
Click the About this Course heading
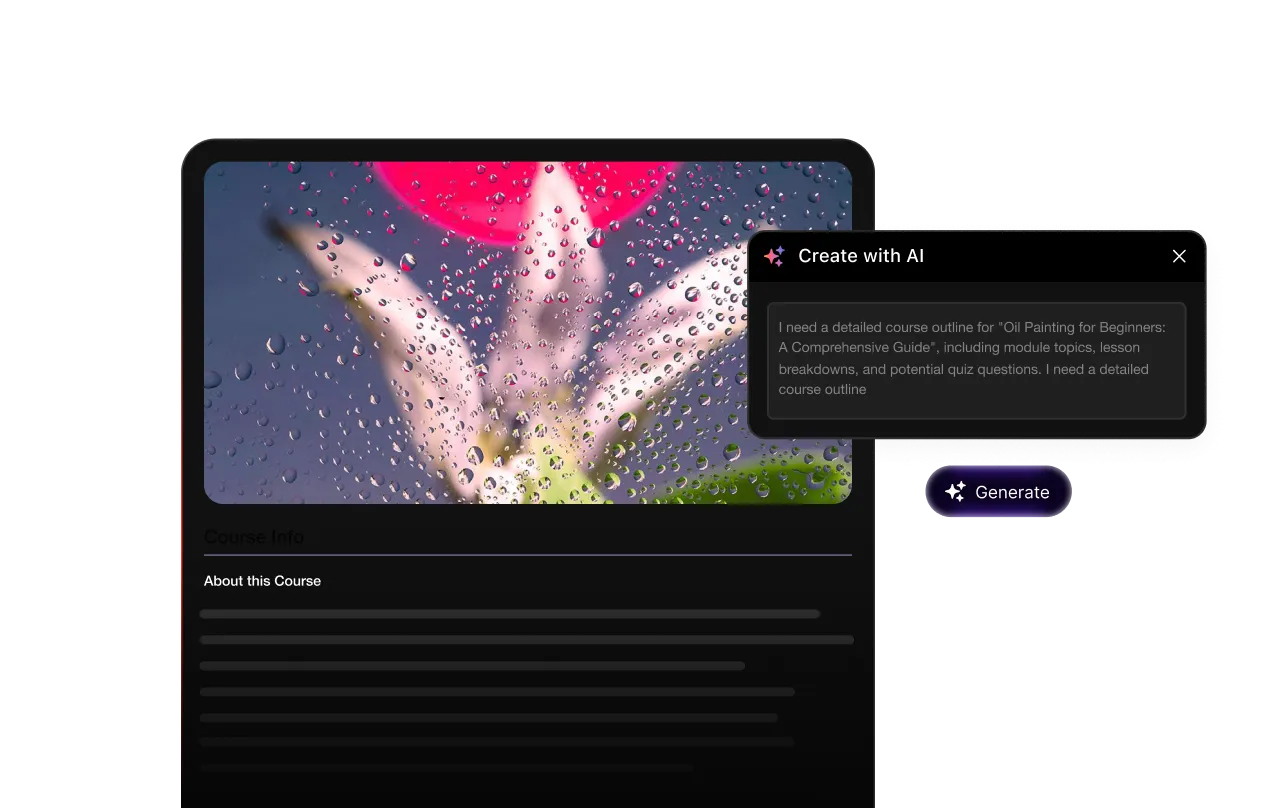(262, 581)
